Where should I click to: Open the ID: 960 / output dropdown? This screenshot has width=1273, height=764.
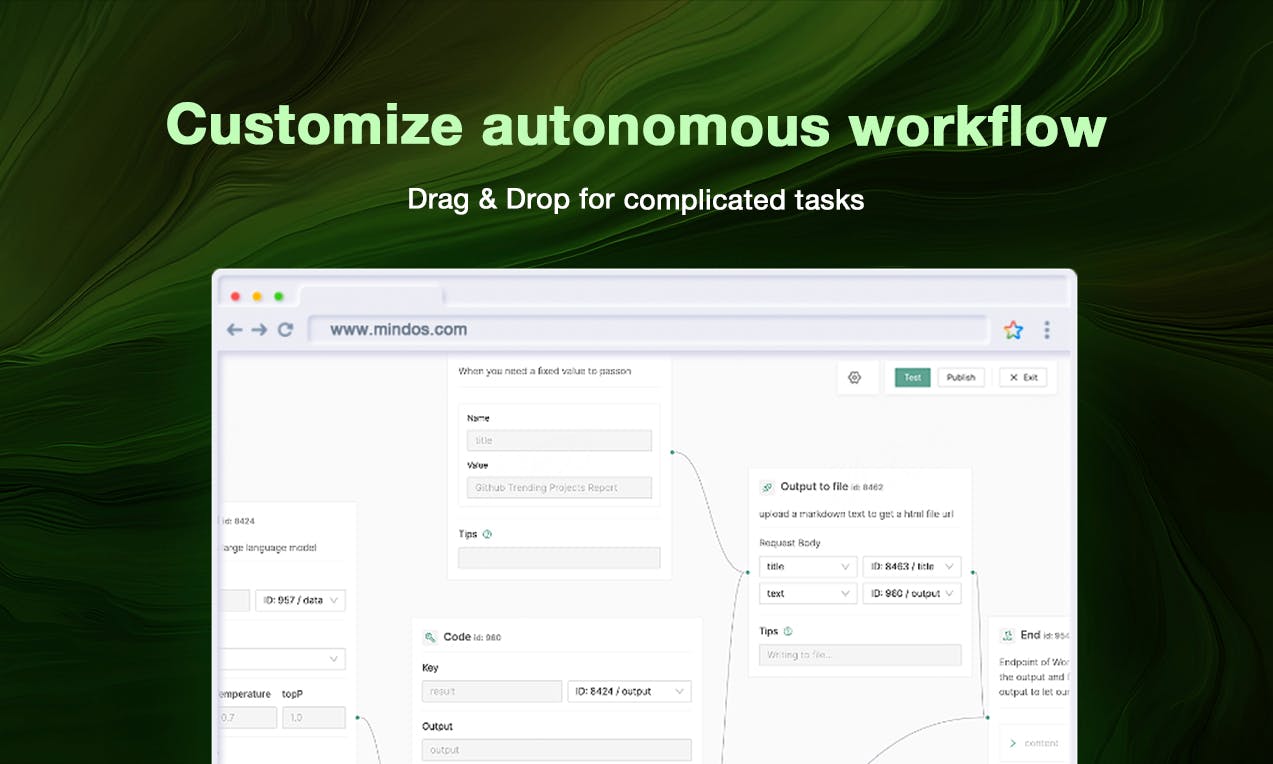point(912,594)
